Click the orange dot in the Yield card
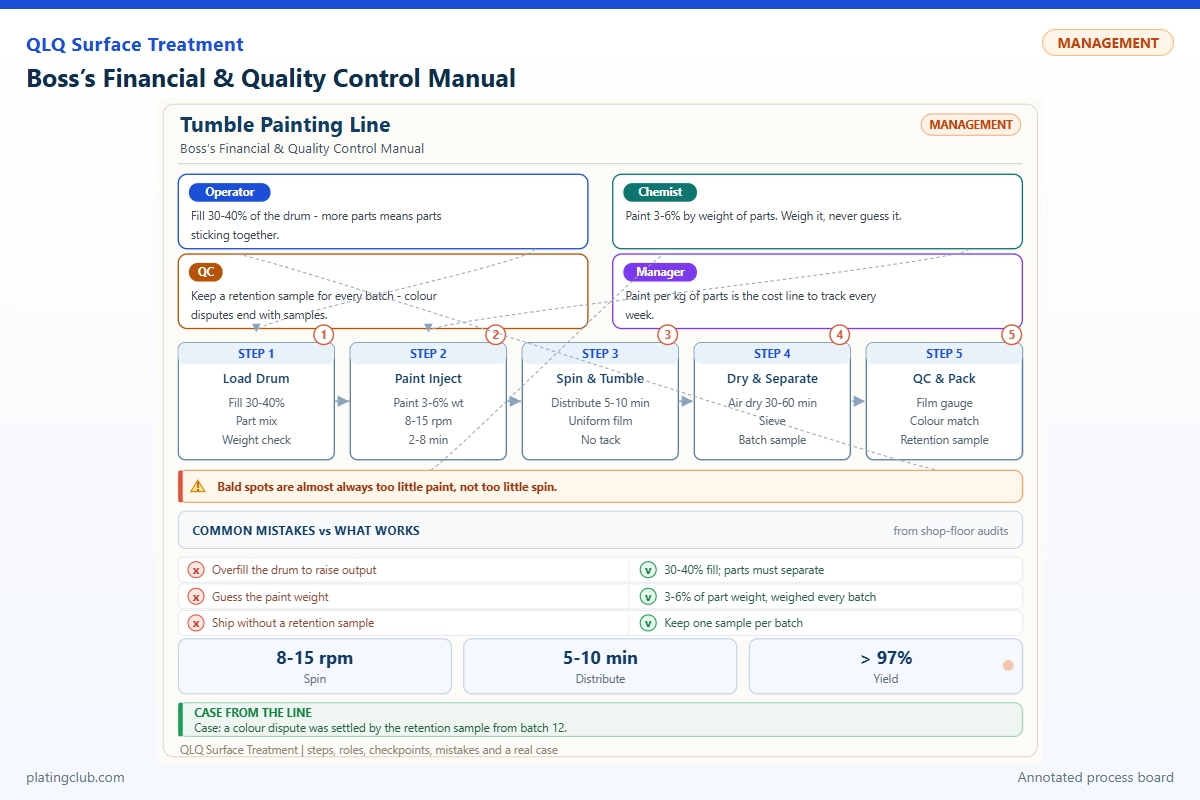Image resolution: width=1200 pixels, height=800 pixels. (x=1008, y=665)
